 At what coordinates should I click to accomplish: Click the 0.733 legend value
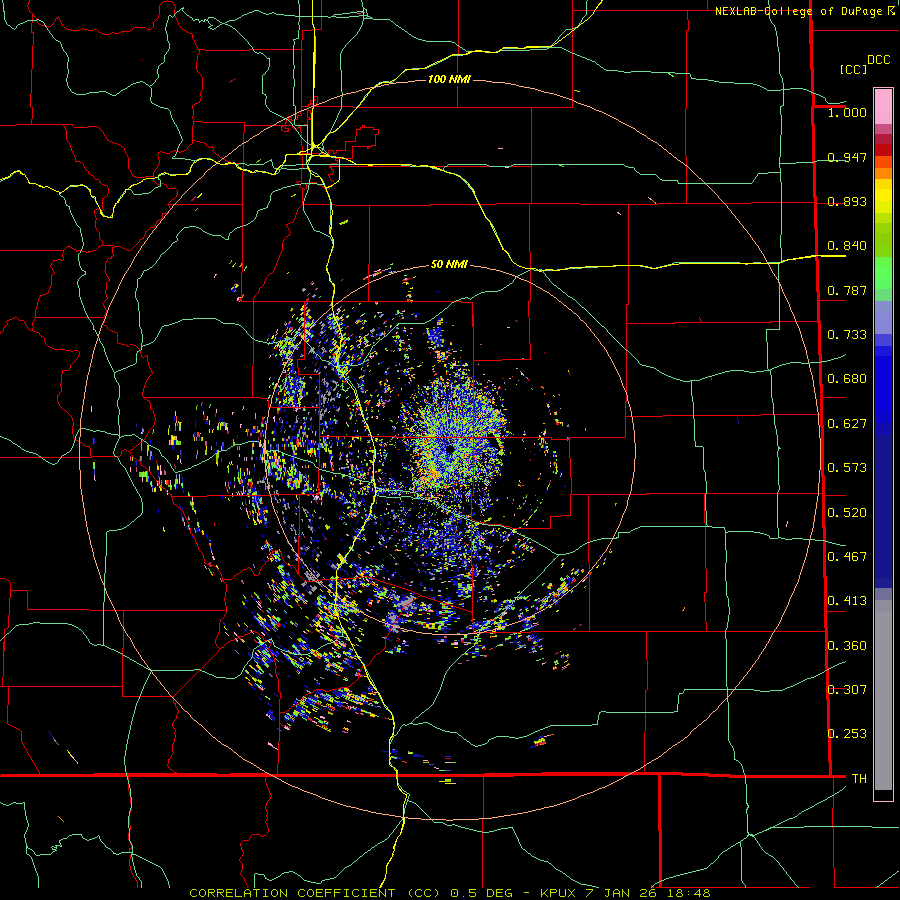(x=847, y=335)
